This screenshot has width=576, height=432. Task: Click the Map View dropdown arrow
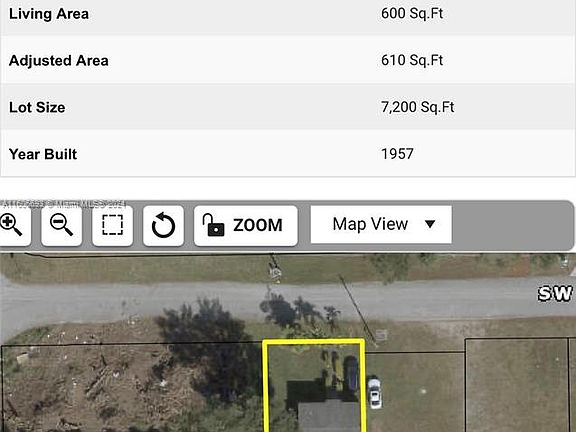coord(430,224)
